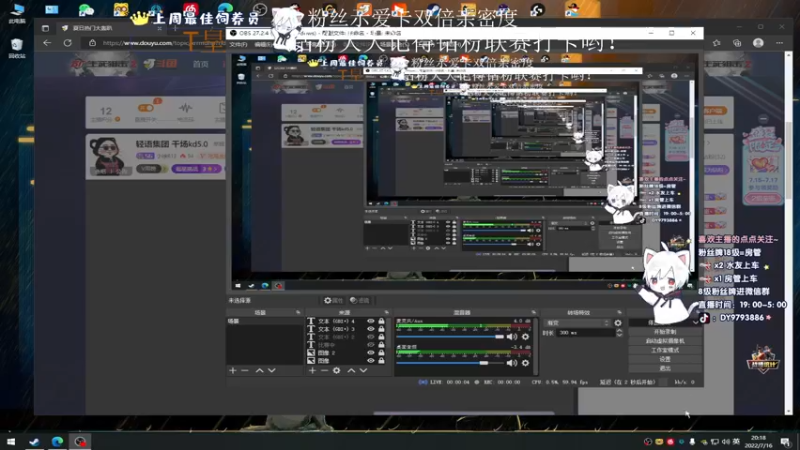Image resolution: width=800 pixels, height=450 pixels.
Task: Move the selected source down
Action: [x=363, y=370]
